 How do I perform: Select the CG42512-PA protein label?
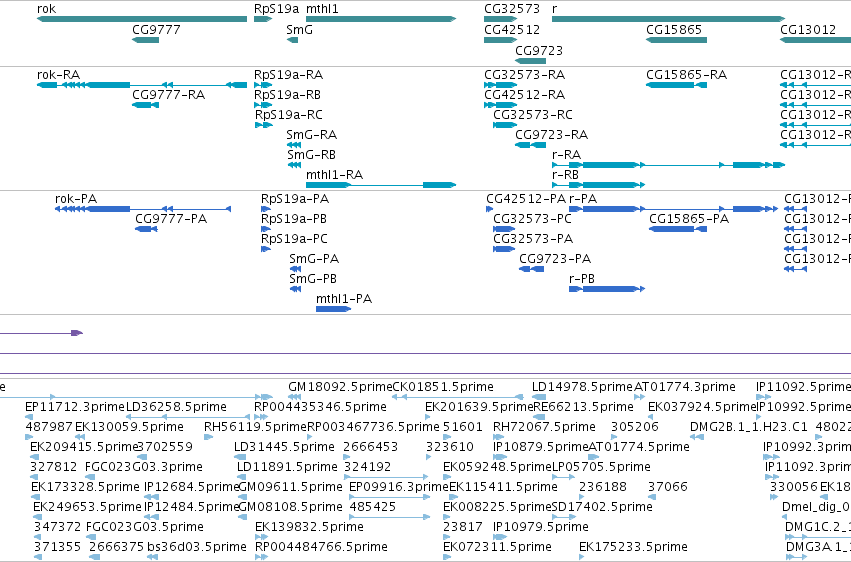[x=526, y=199]
